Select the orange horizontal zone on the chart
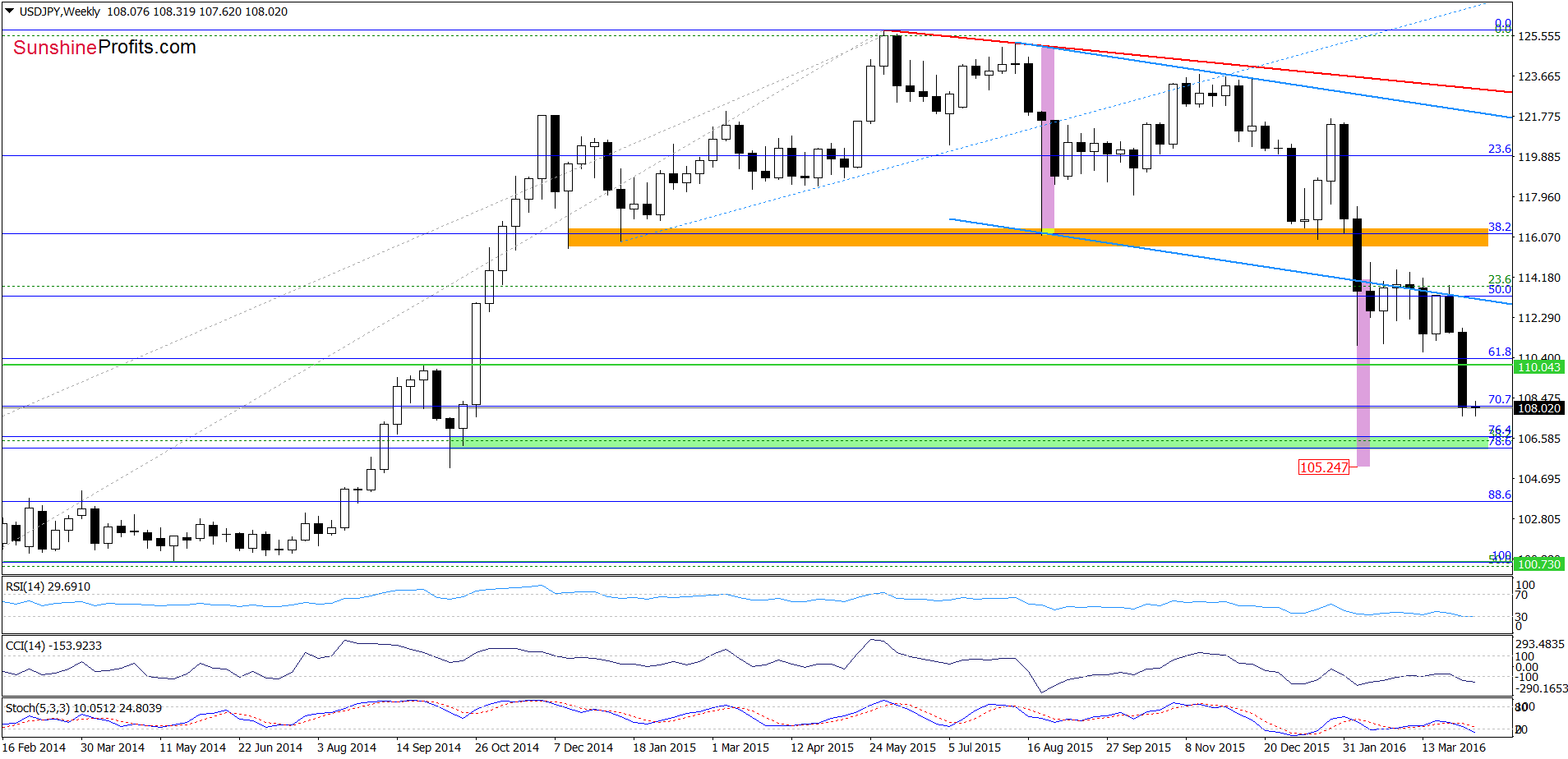The image size is (1568, 759). pyautogui.click(x=1028, y=237)
